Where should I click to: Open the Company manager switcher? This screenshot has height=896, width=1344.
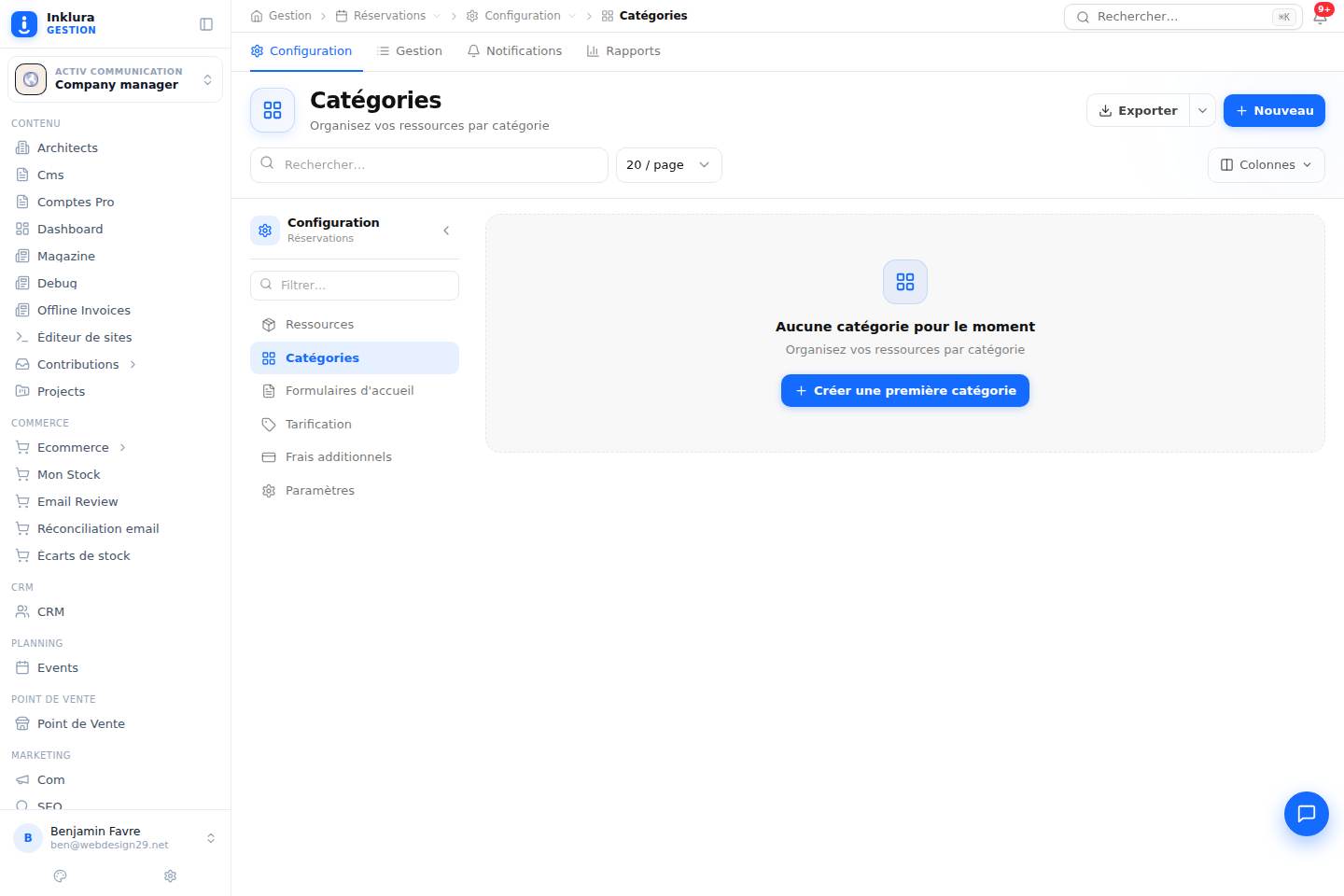116,79
